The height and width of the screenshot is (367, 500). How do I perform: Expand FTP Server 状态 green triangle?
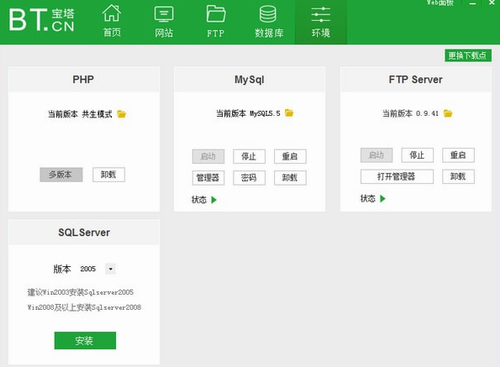pyautogui.click(x=383, y=199)
